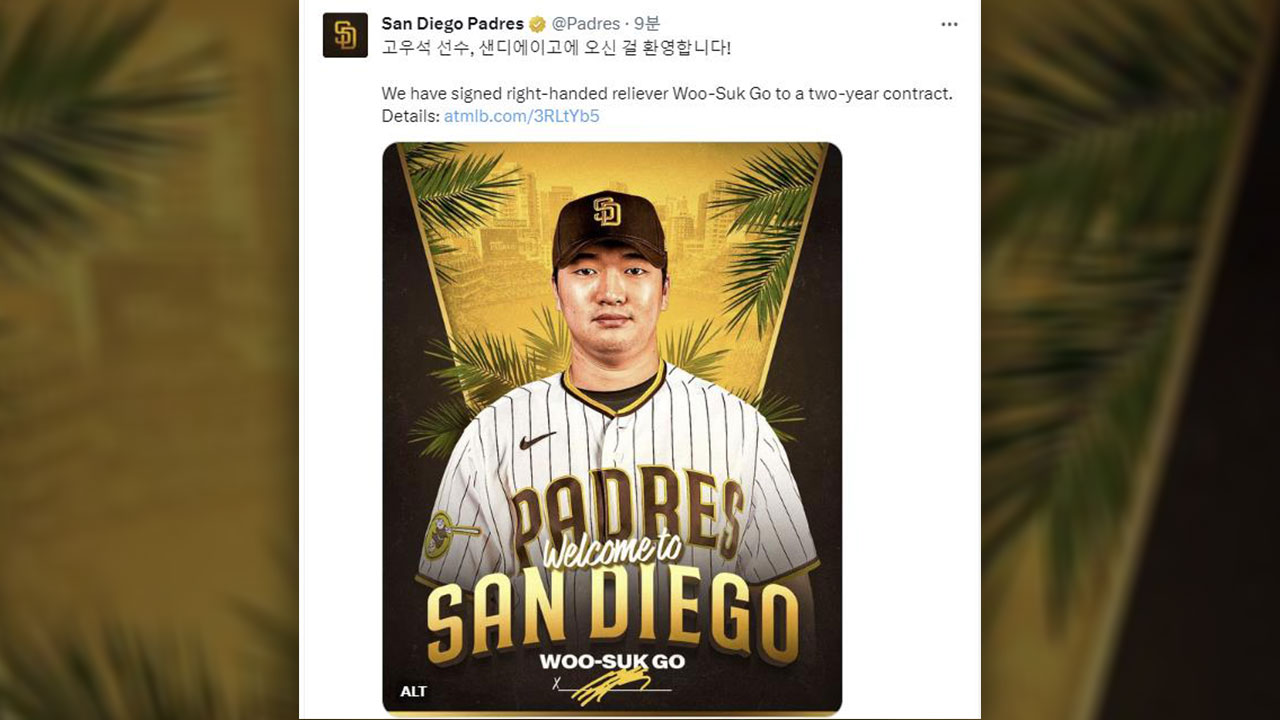Click the Nike swoosh on the jersey

click(536, 440)
